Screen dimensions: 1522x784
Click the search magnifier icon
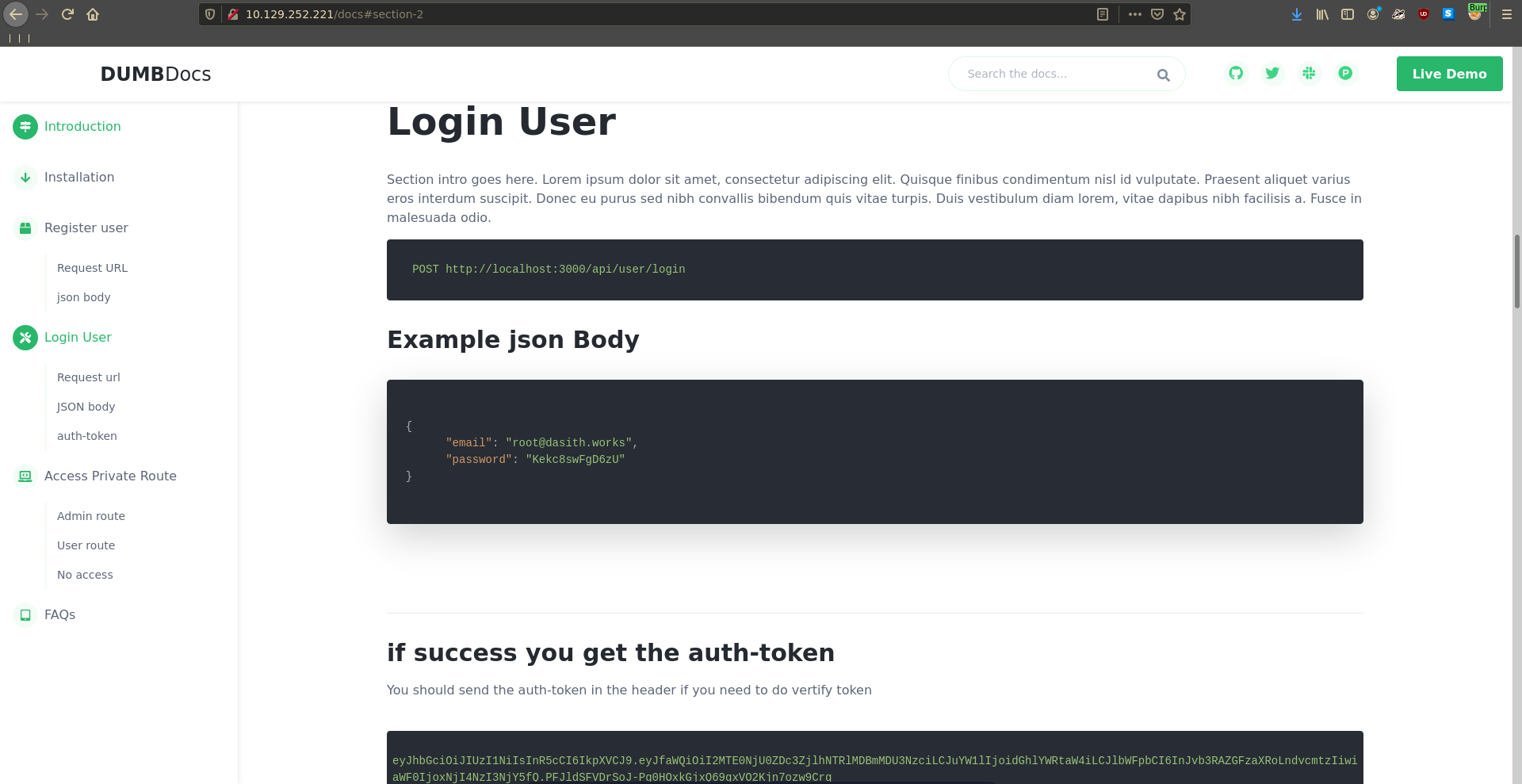[1163, 75]
